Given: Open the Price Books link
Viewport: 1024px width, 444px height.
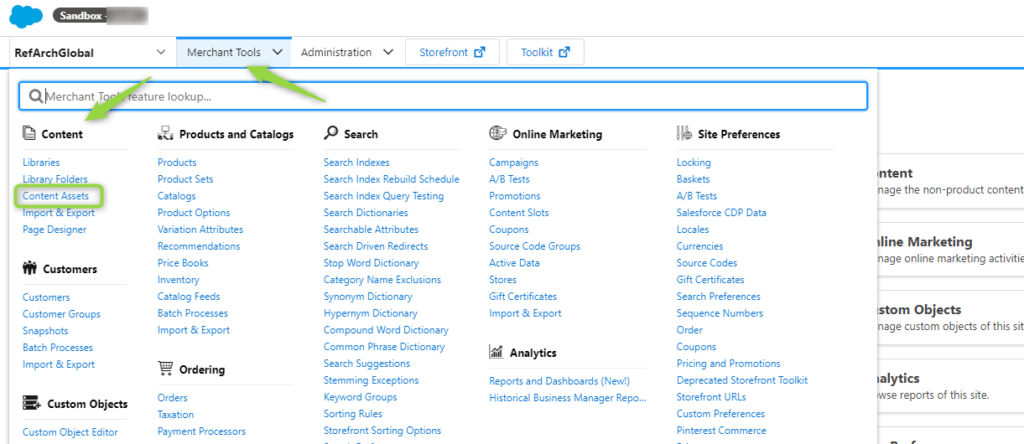Looking at the screenshot, I should pyautogui.click(x=183, y=262).
